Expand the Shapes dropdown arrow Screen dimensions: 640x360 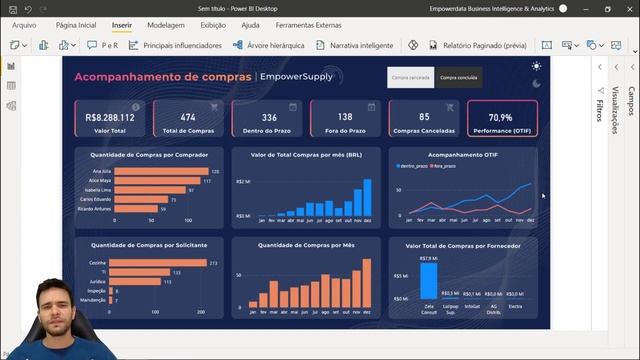(601, 46)
